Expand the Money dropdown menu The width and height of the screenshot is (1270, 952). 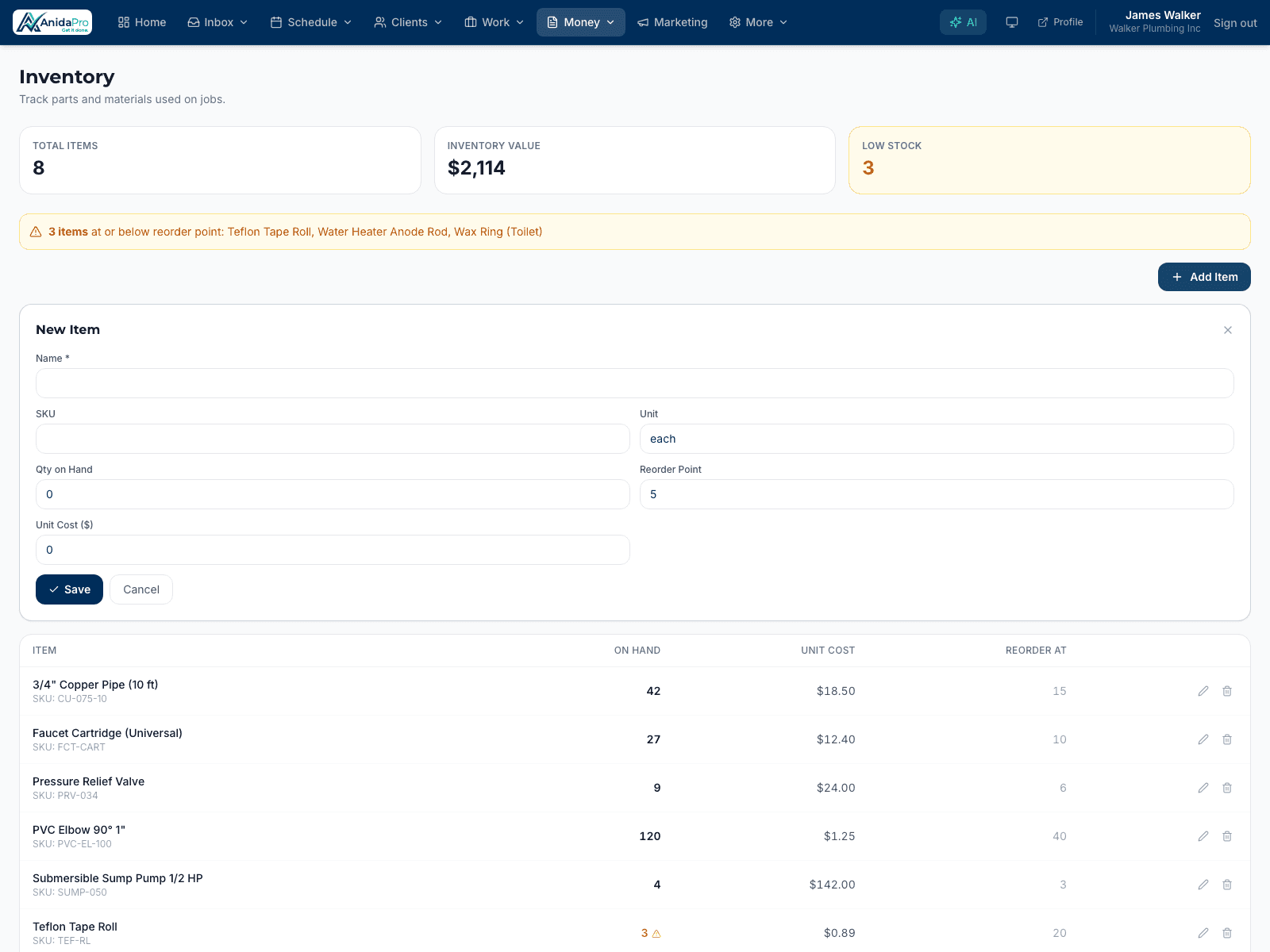pos(581,22)
